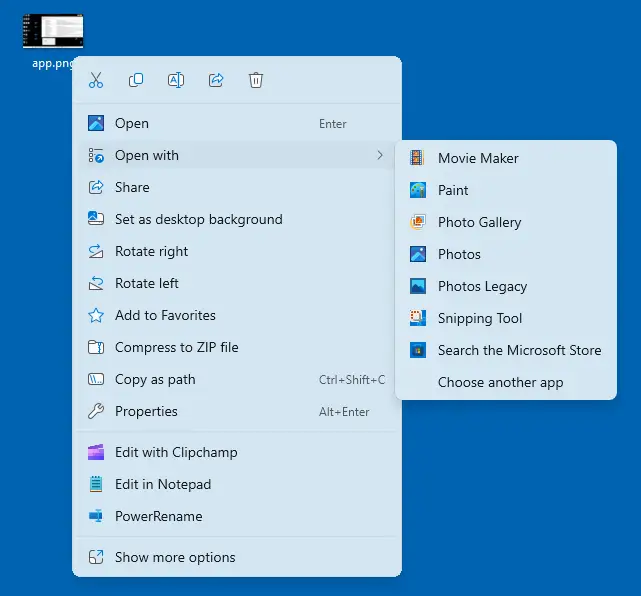Click the star icon for Favorites

click(96, 315)
